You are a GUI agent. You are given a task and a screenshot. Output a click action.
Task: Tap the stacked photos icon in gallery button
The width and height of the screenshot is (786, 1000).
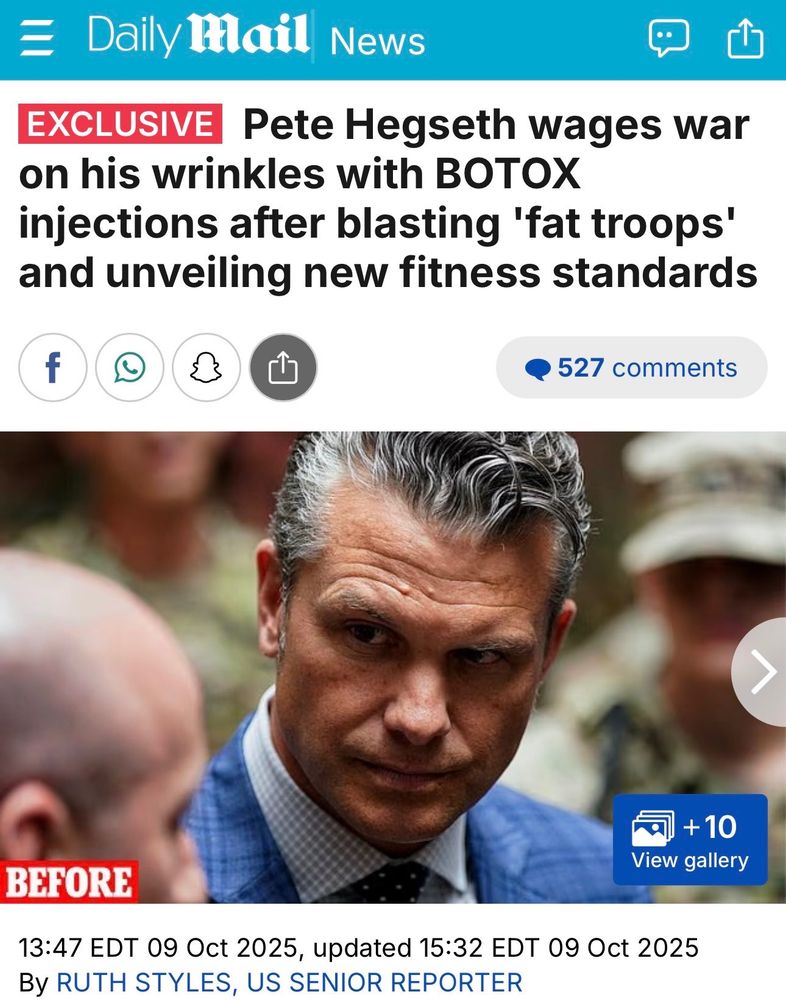(x=653, y=828)
